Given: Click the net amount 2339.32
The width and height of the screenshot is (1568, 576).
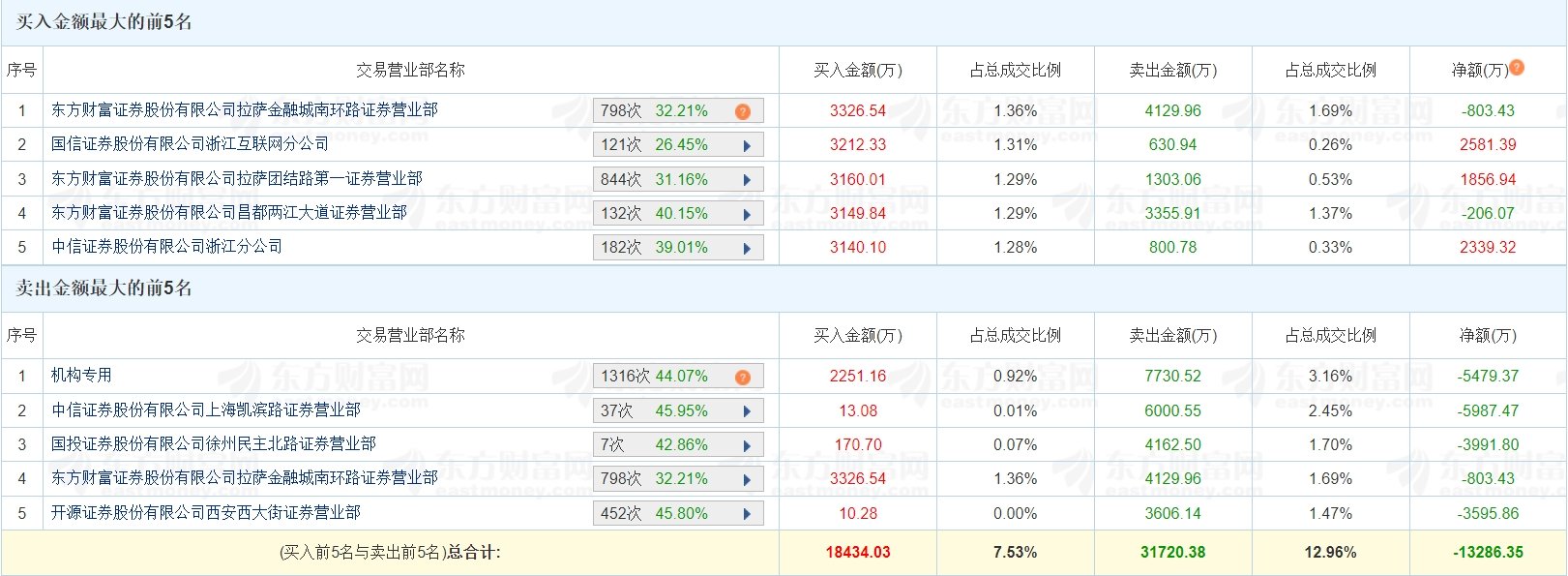Looking at the screenshot, I should click(x=1489, y=247).
